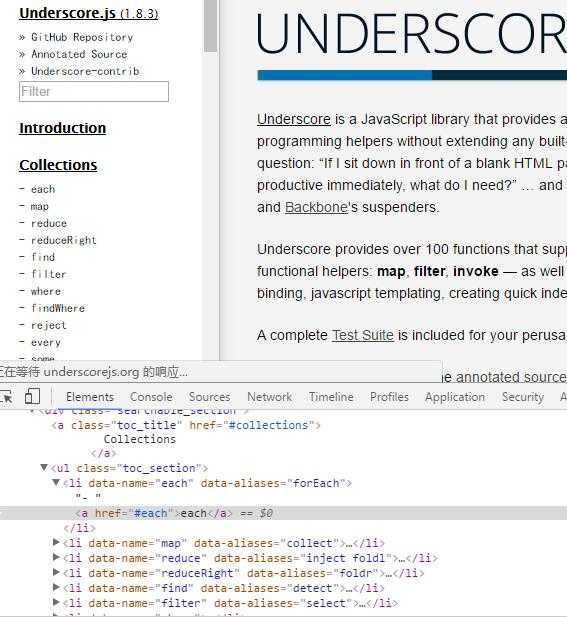The width and height of the screenshot is (567, 617).
Task: Expand the li data-name reduce node
Action: 56,558
